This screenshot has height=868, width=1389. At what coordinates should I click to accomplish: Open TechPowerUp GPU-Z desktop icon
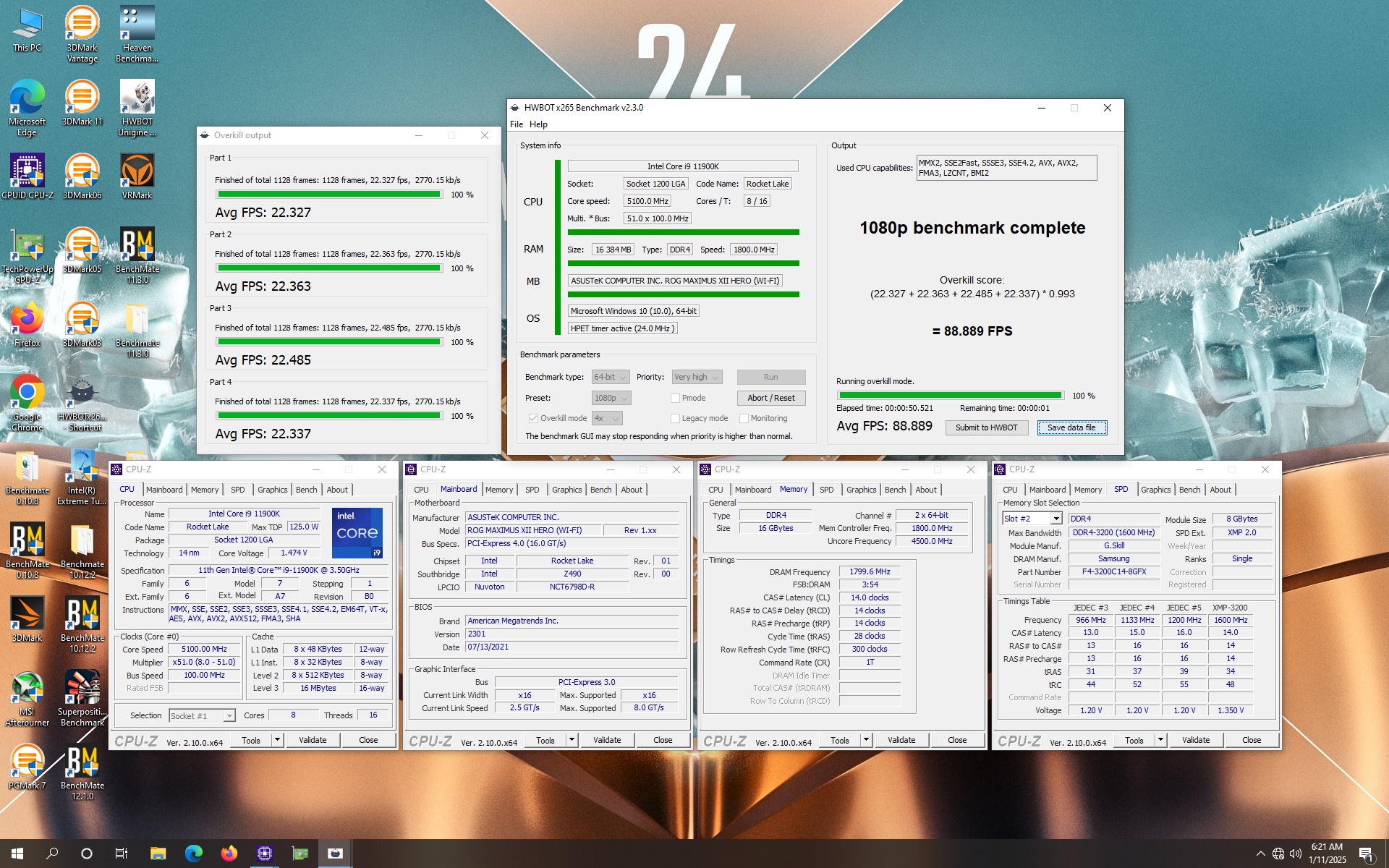[27, 255]
